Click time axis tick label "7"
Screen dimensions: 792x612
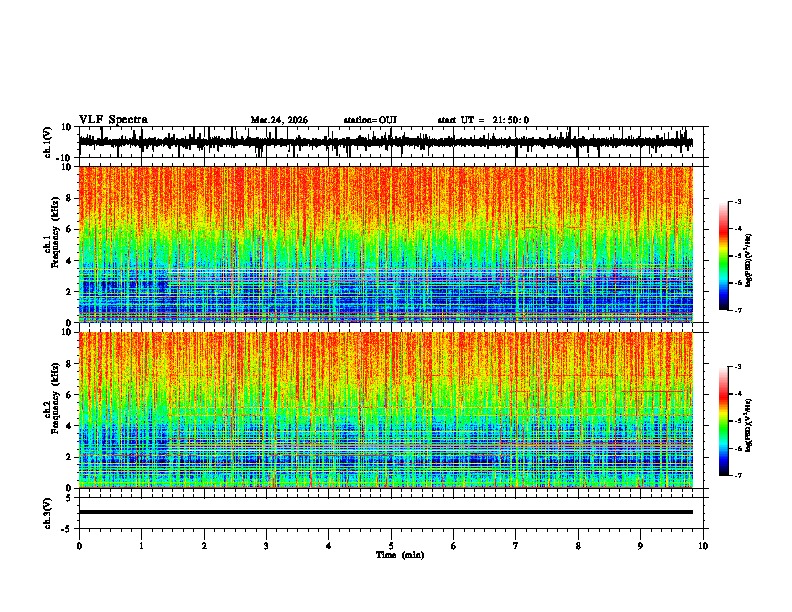(516, 546)
